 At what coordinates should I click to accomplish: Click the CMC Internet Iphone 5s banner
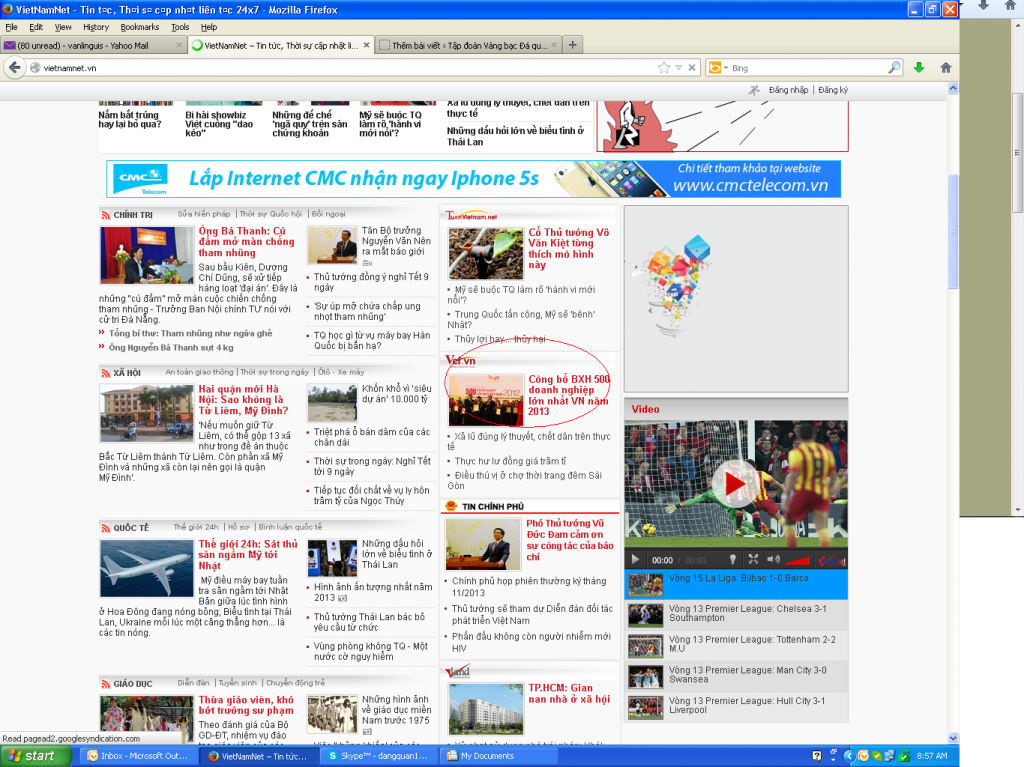tap(473, 179)
